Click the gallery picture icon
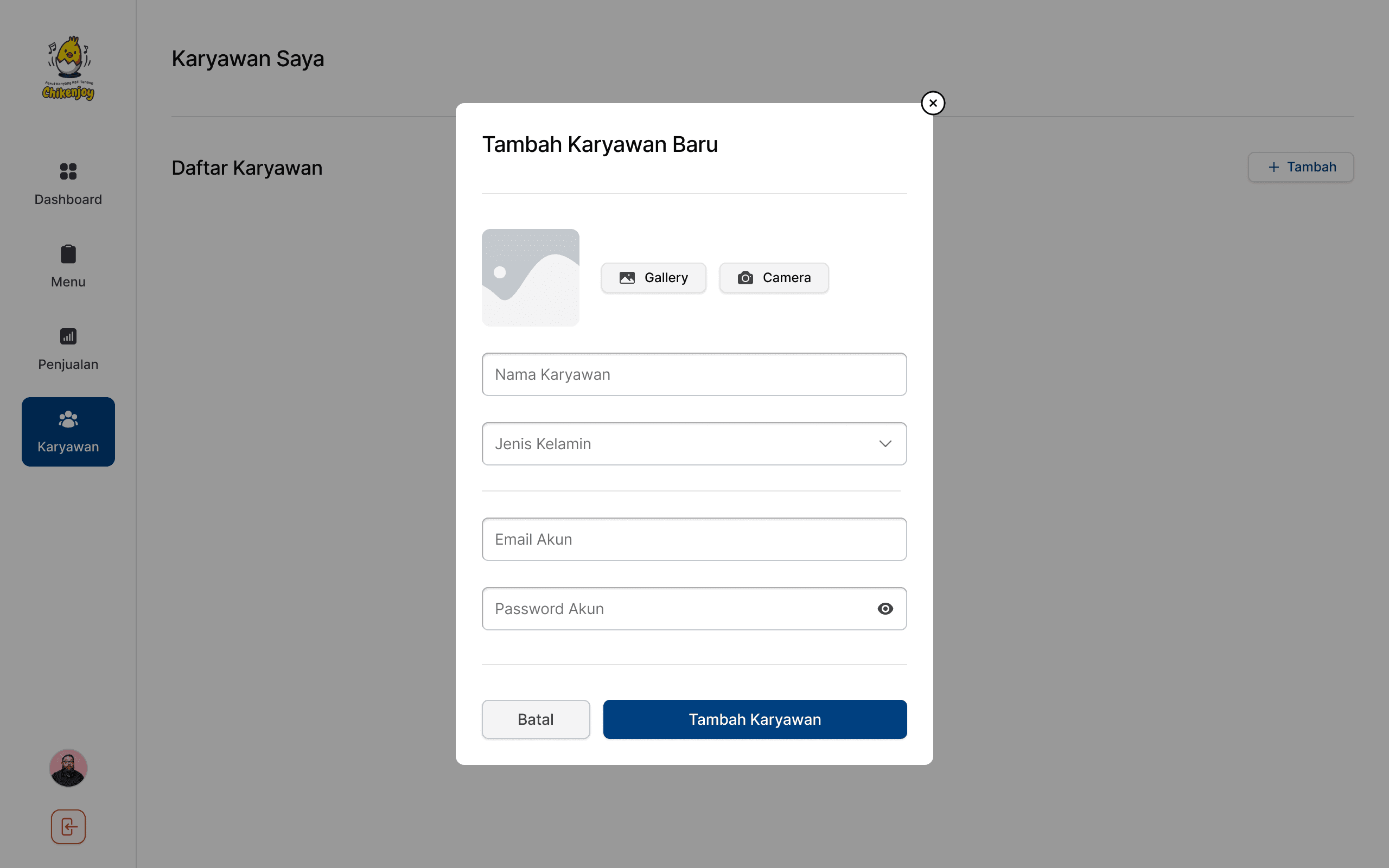Screen dimensions: 1389x868 627,278
